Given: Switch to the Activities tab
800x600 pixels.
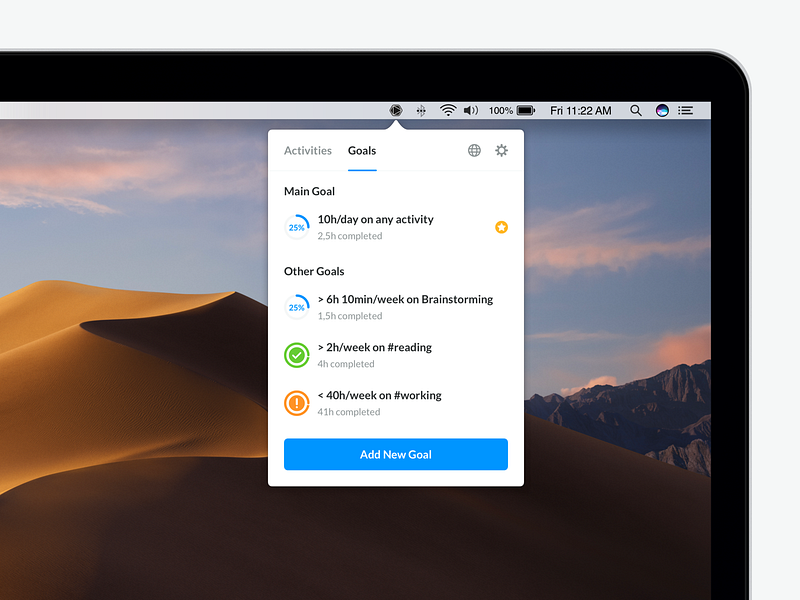Looking at the screenshot, I should (308, 151).
